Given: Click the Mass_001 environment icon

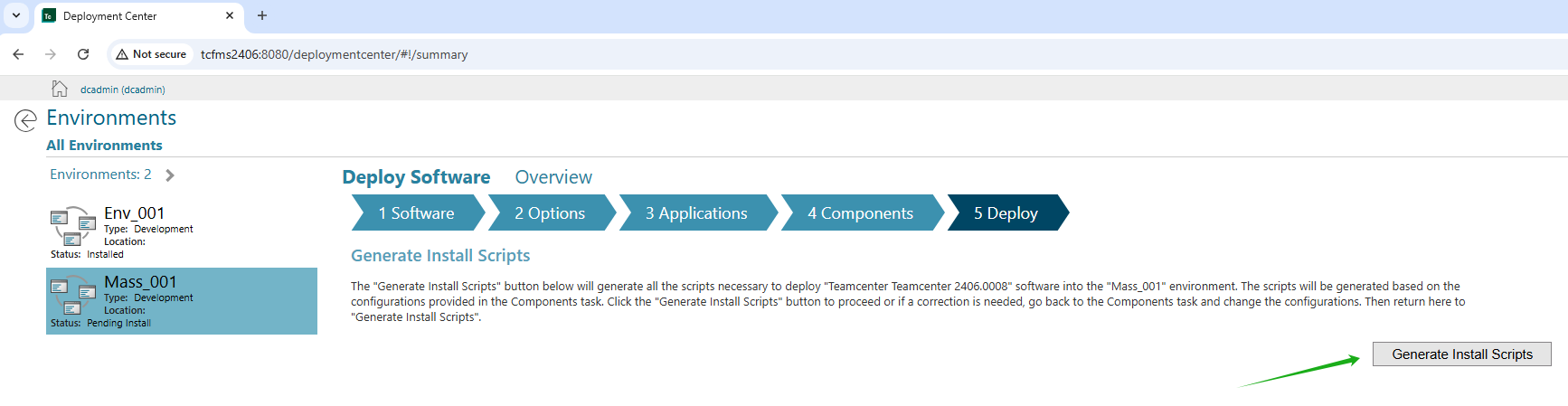Looking at the screenshot, I should pyautogui.click(x=73, y=295).
